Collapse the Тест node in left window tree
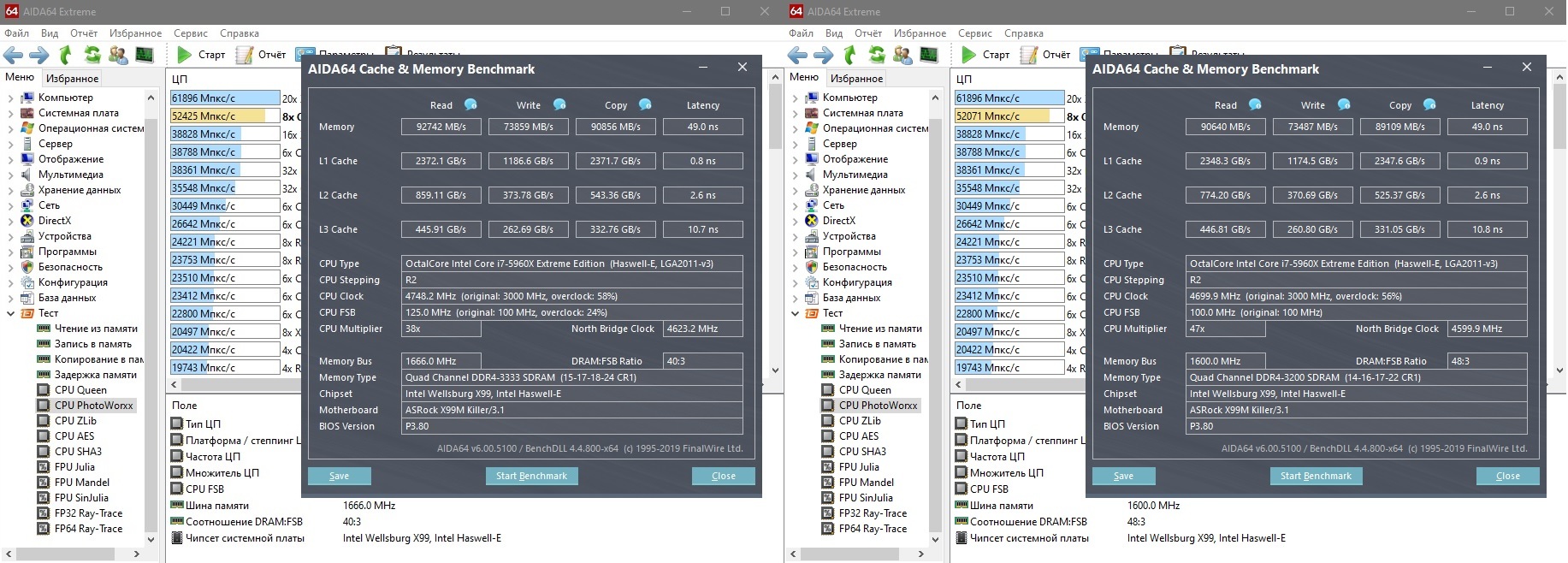 coord(10,313)
